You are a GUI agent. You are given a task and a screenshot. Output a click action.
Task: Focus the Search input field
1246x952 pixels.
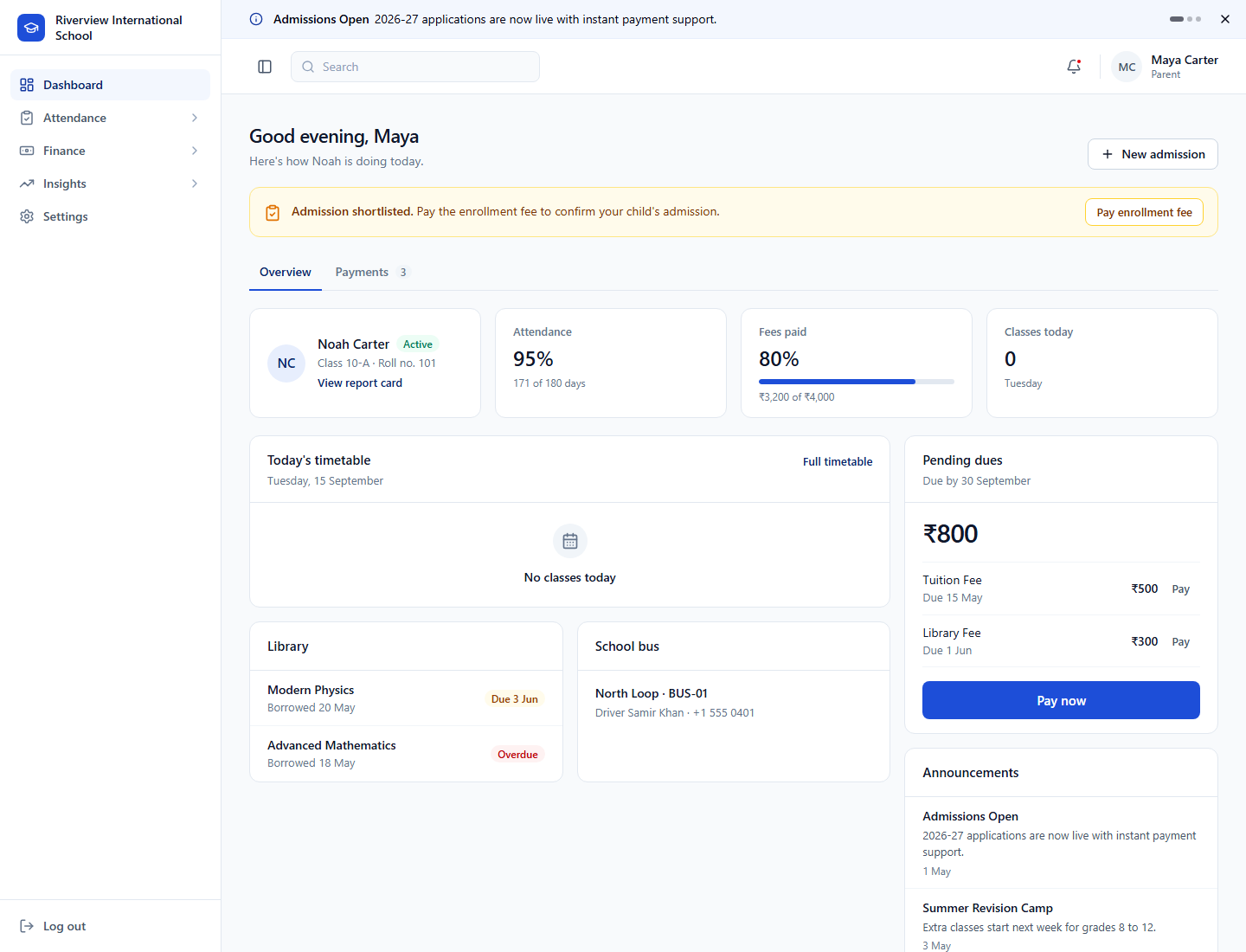point(415,67)
